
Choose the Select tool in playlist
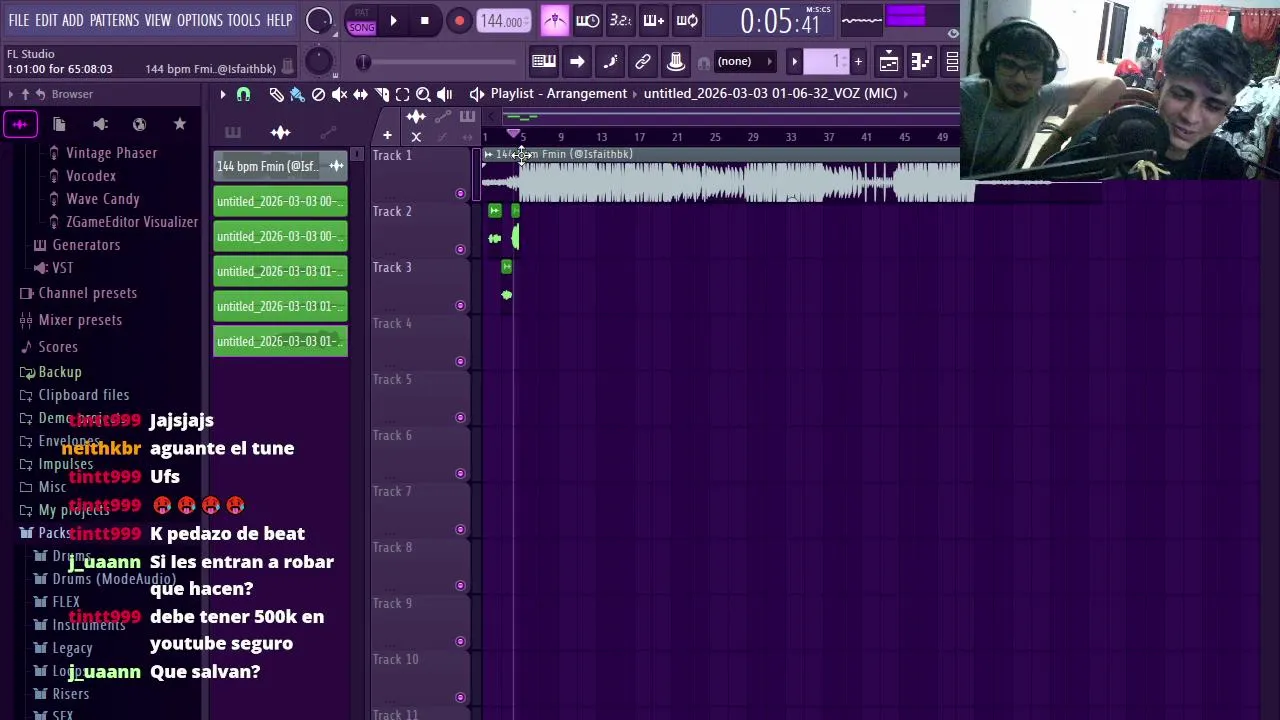(402, 94)
